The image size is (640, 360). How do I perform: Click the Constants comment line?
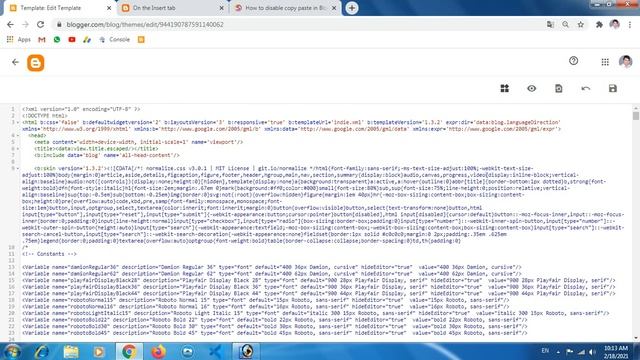pos(49,254)
